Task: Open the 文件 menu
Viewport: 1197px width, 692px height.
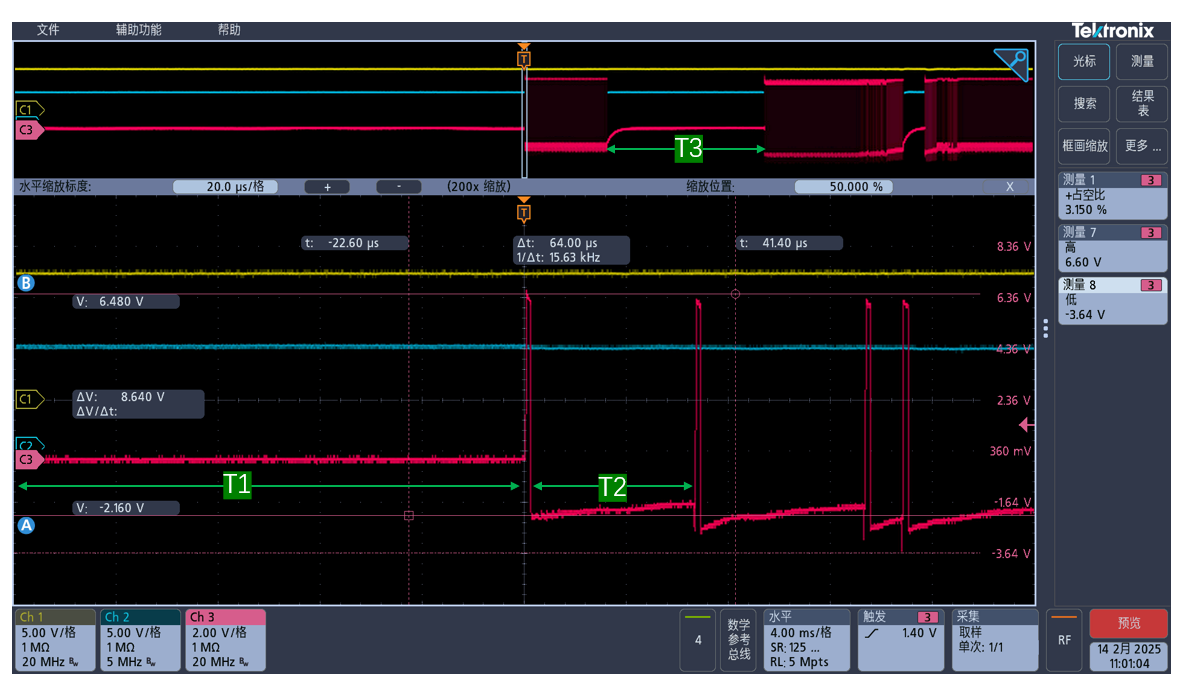Action: pyautogui.click(x=47, y=29)
